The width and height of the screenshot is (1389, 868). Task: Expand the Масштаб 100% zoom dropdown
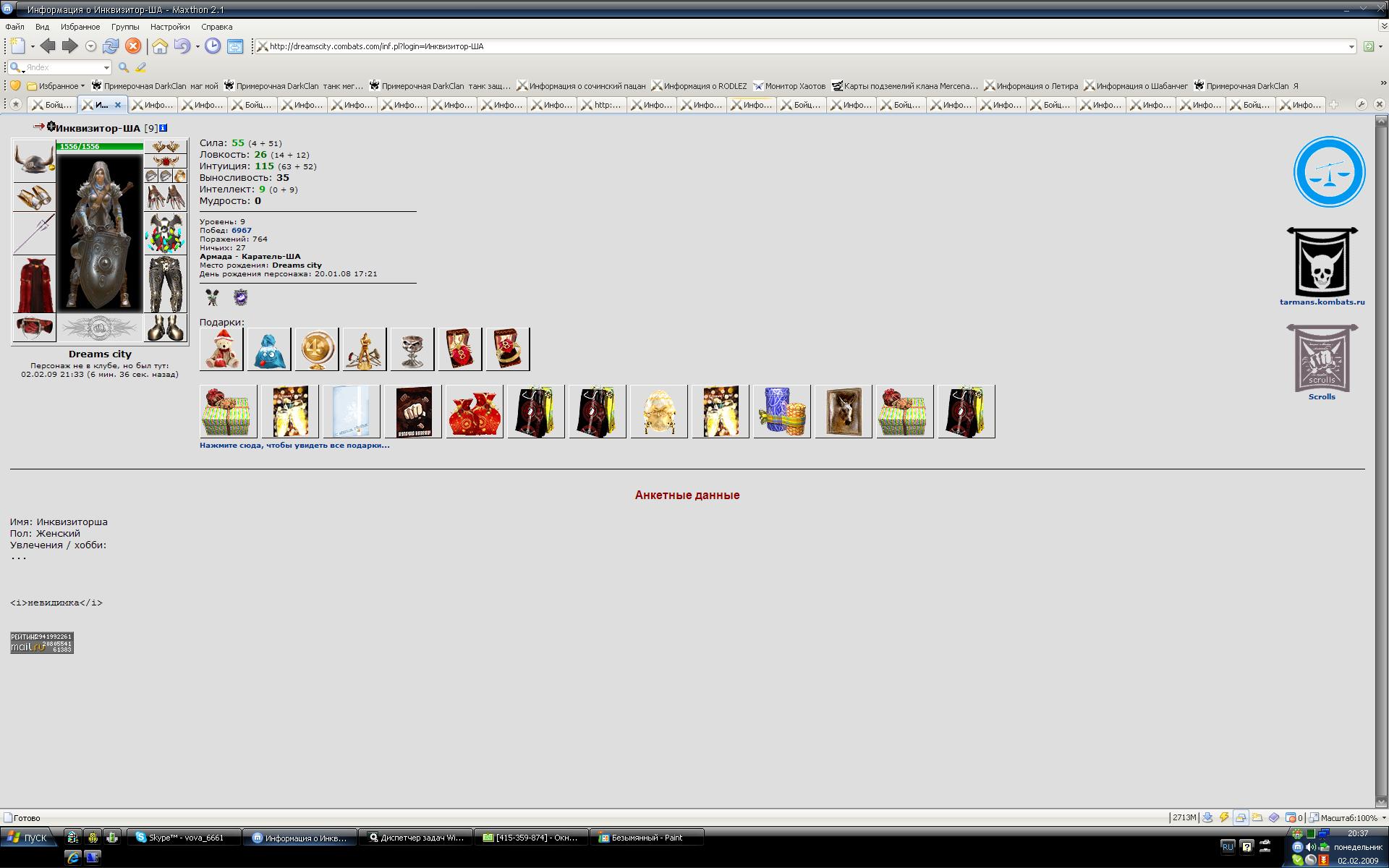1384,817
